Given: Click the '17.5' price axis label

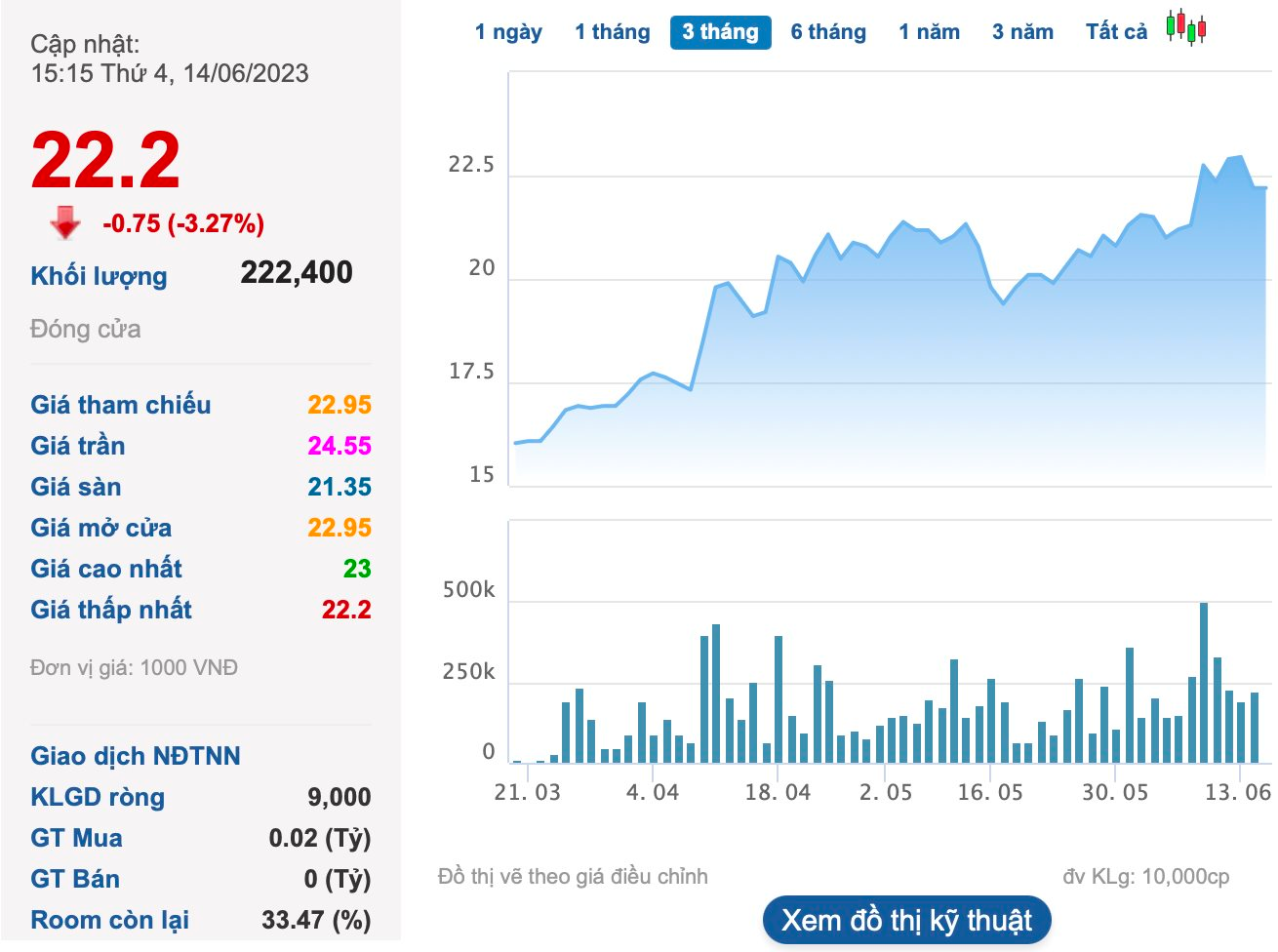Looking at the screenshot, I should coord(471,372).
